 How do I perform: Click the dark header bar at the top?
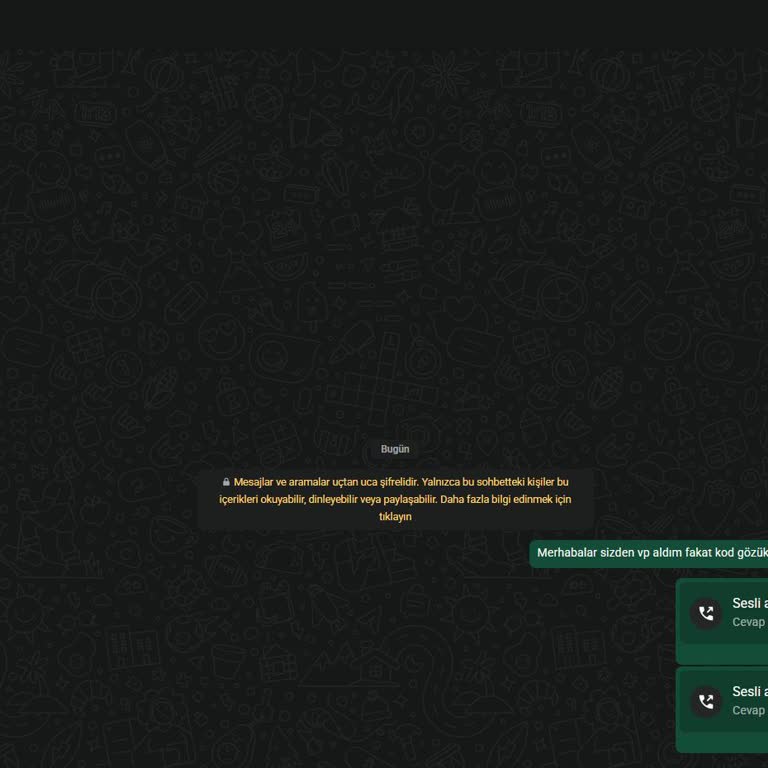click(x=384, y=24)
